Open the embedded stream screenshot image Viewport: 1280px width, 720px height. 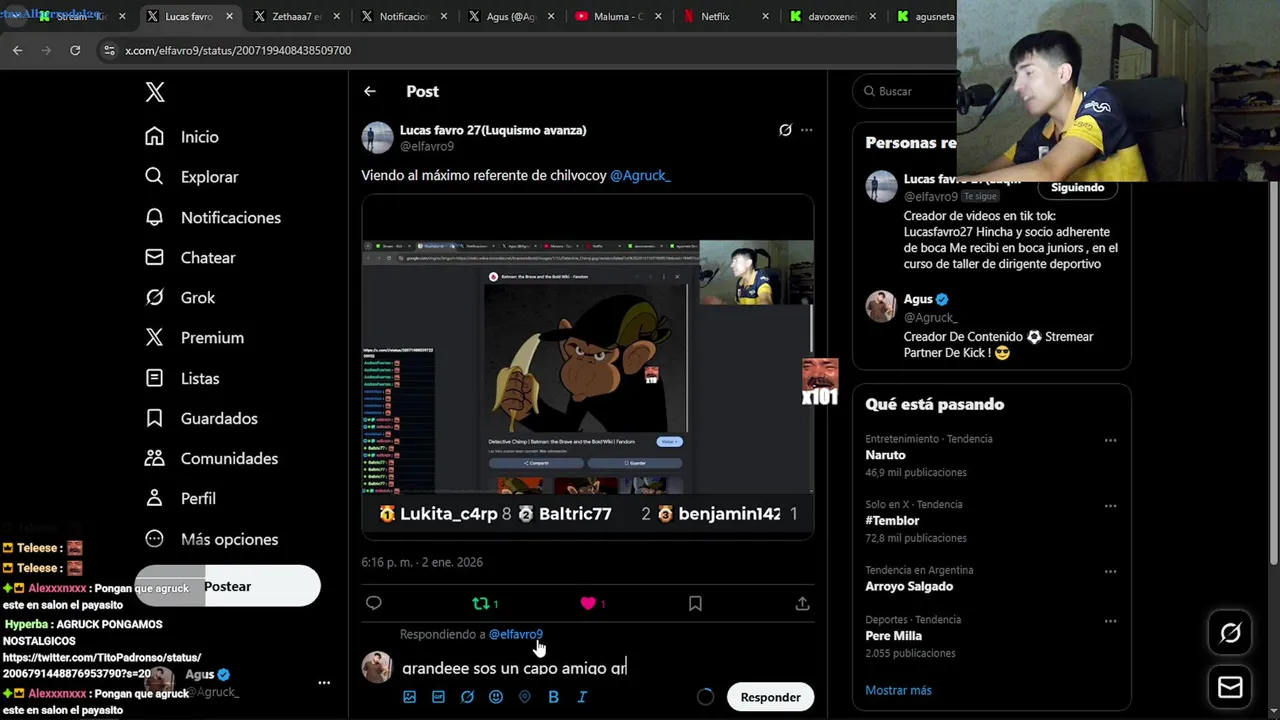click(587, 367)
